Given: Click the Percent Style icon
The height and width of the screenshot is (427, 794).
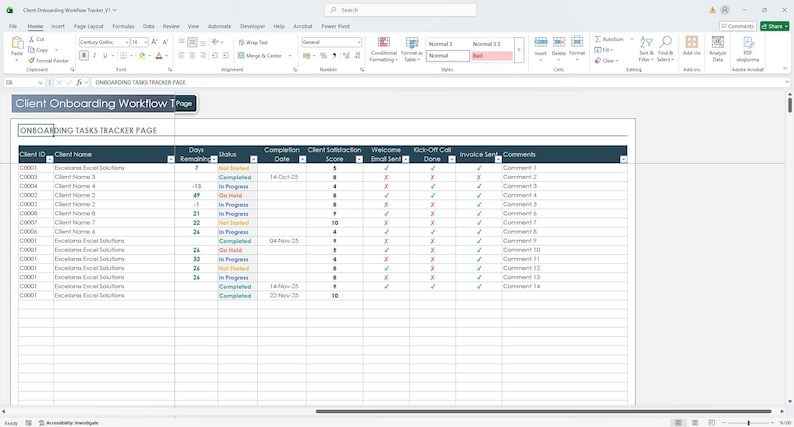Looking at the screenshot, I should click(x=323, y=56).
